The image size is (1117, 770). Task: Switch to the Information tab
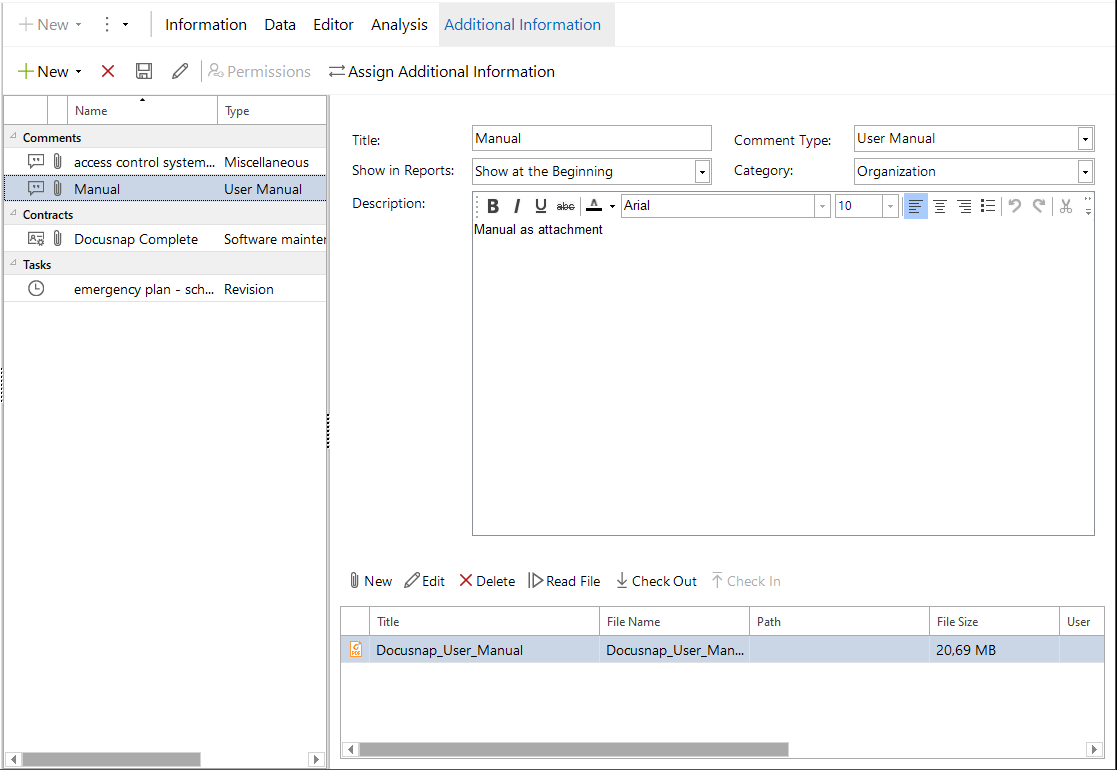pyautogui.click(x=206, y=24)
